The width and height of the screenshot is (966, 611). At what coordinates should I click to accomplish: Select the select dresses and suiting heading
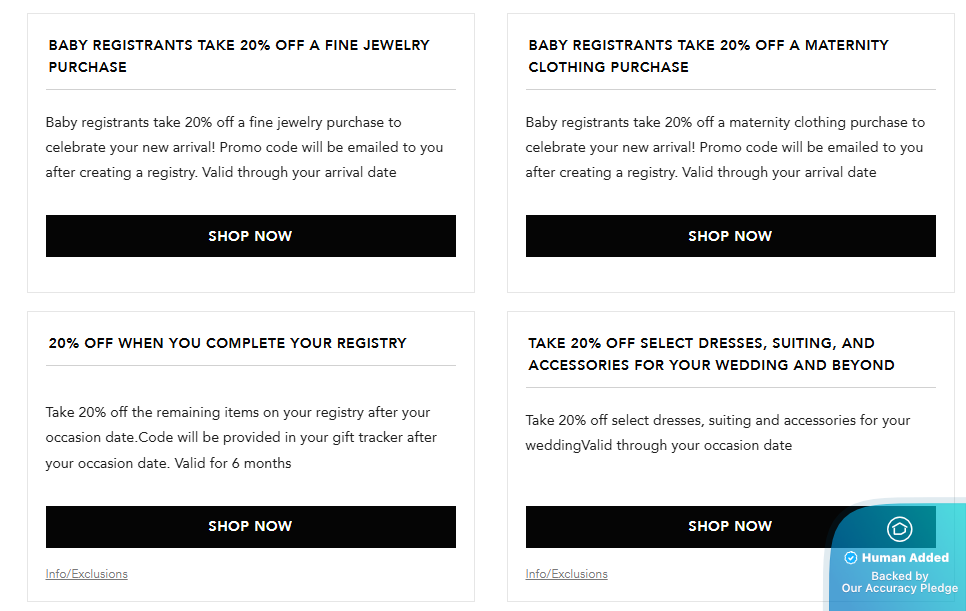(x=711, y=354)
